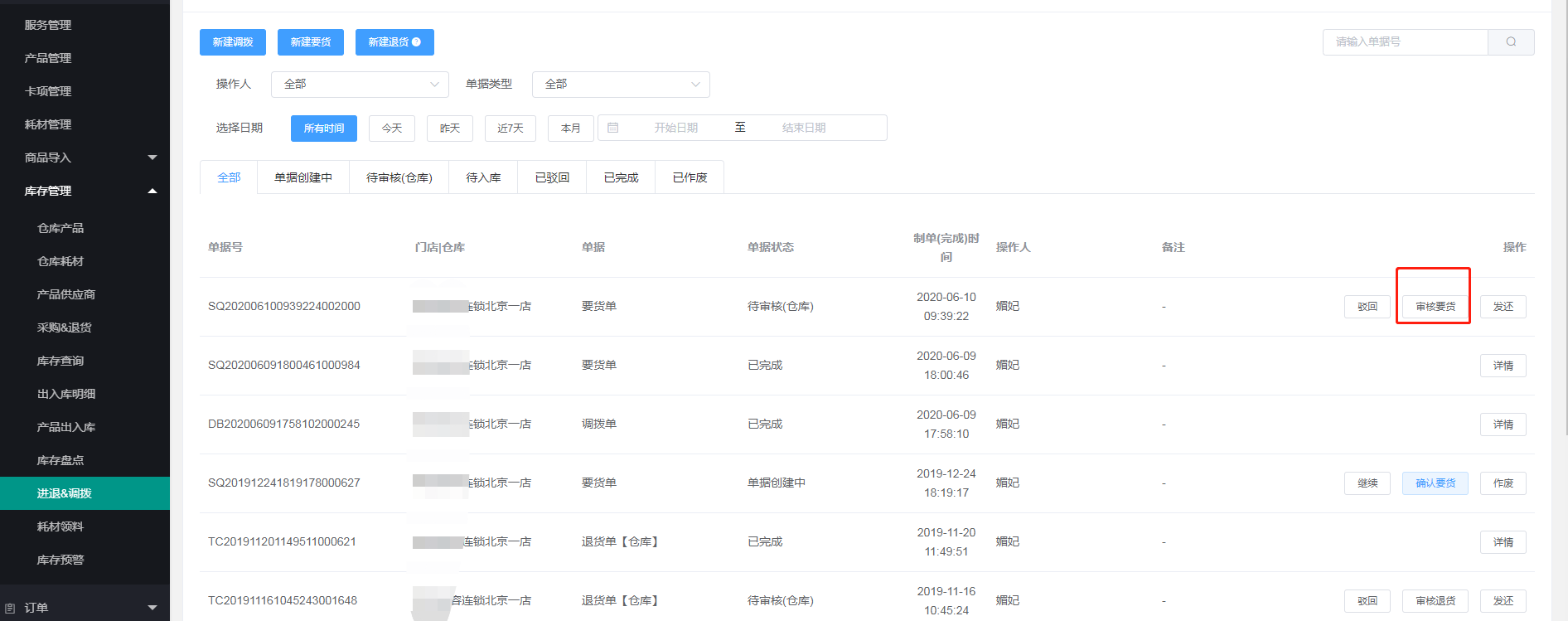Switch to the 已作废 tab
1568x621 pixels.
point(690,177)
